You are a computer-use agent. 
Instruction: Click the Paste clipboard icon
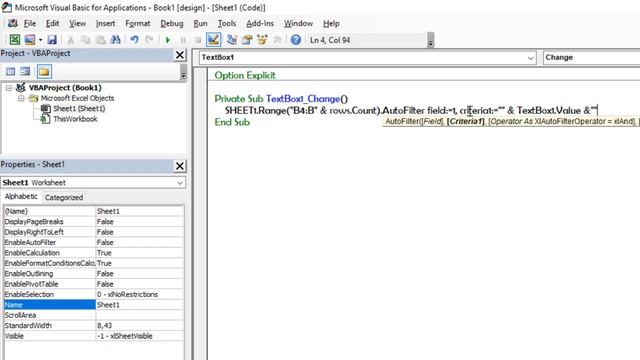(100, 40)
